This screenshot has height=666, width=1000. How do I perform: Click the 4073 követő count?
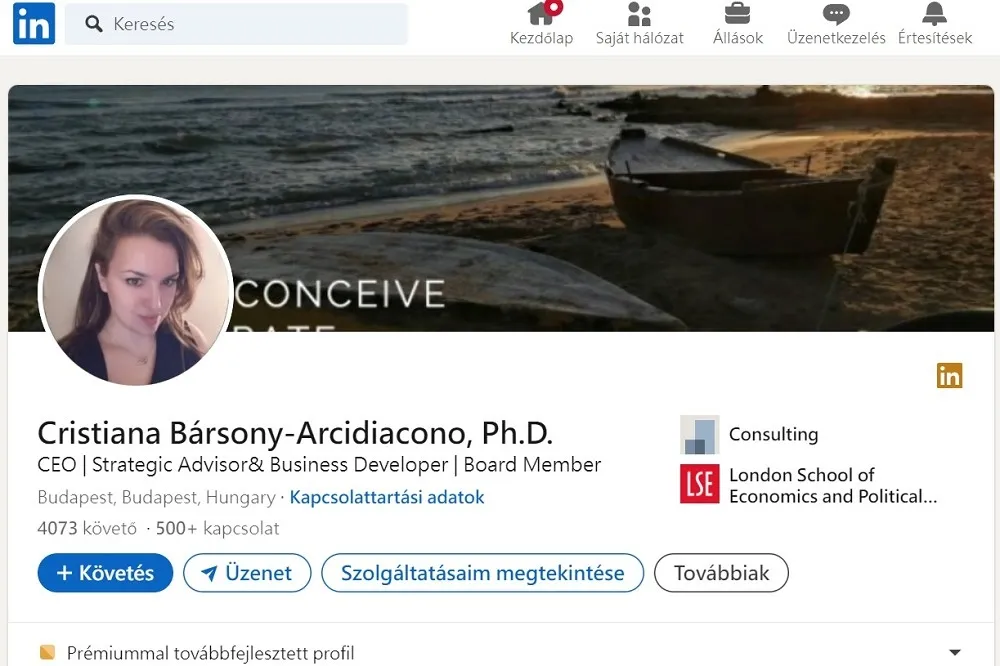[x=87, y=528]
